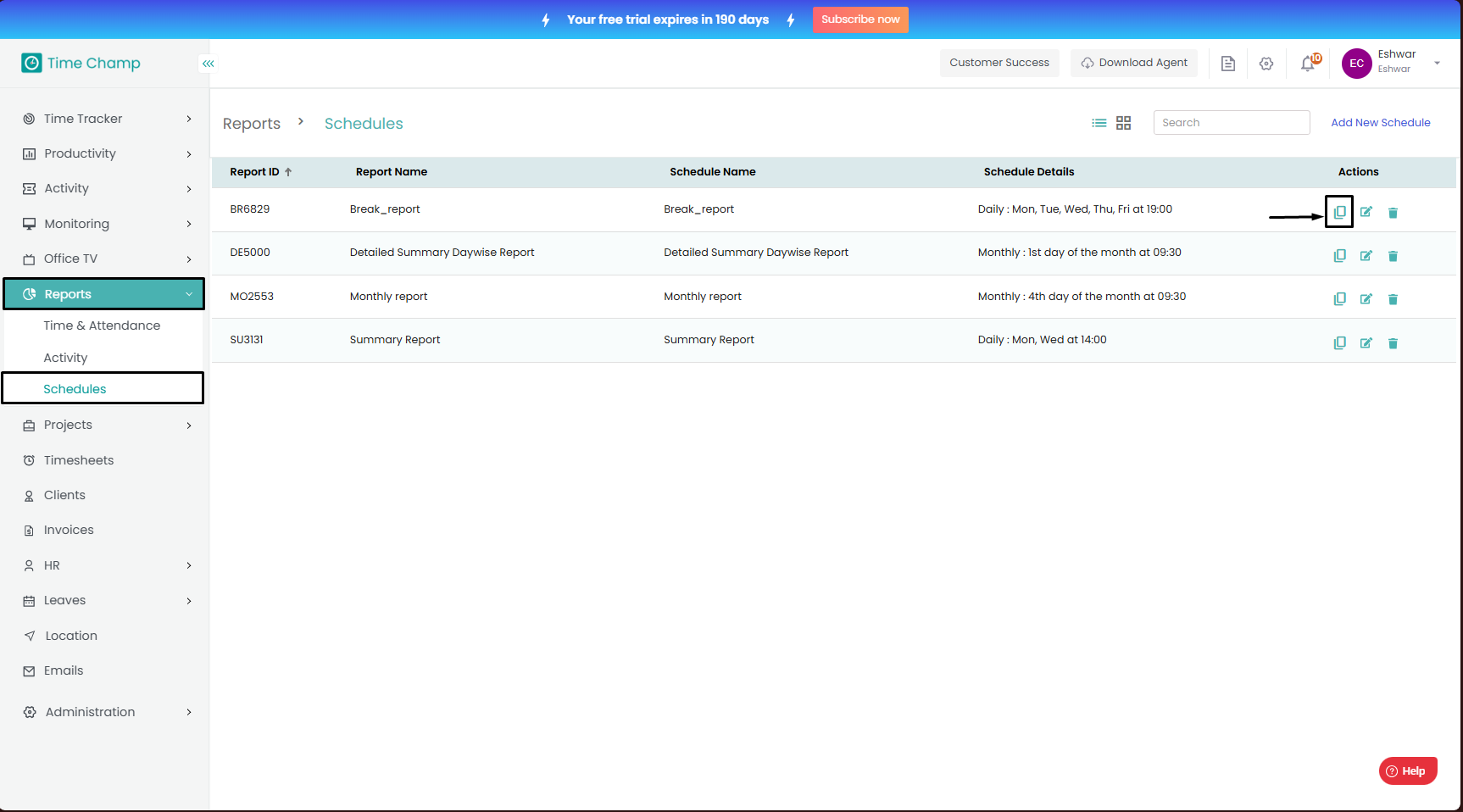Select the SU3131 report ID cell
This screenshot has height=812, width=1463.
click(247, 340)
